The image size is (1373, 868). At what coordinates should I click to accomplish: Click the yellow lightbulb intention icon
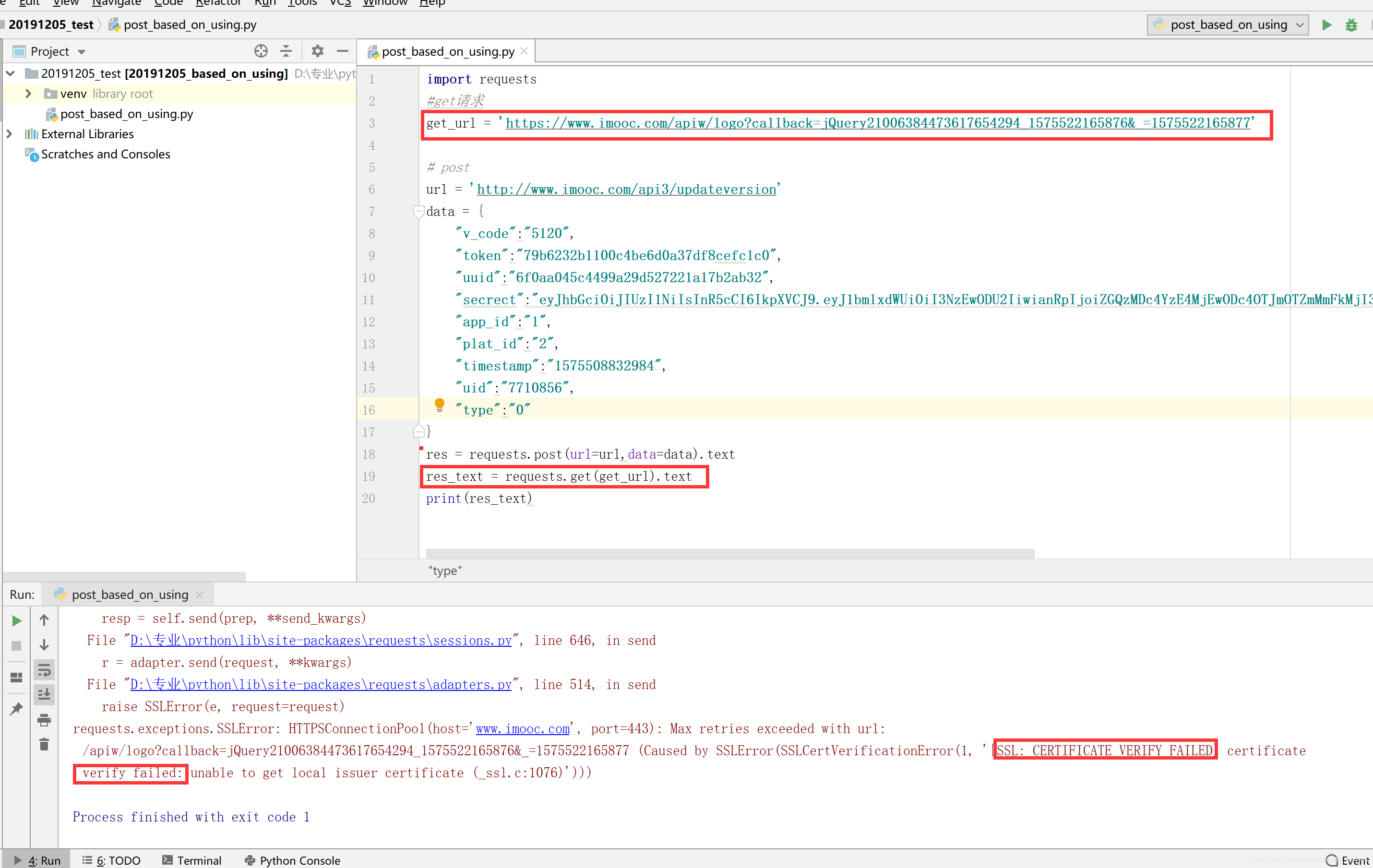click(439, 404)
